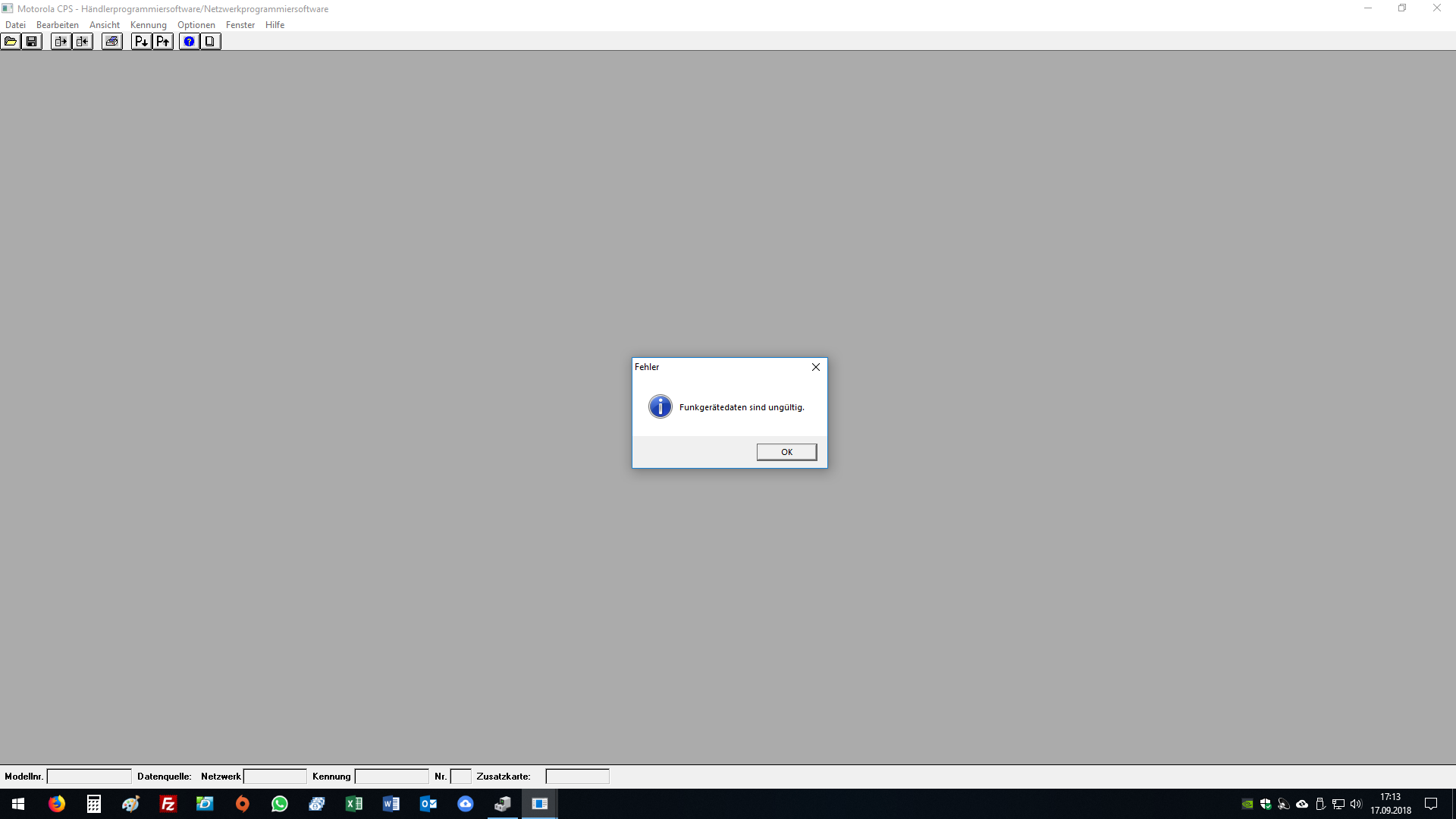The width and height of the screenshot is (1456, 819).
Task: Open the Kennung menu
Action: tap(148, 25)
